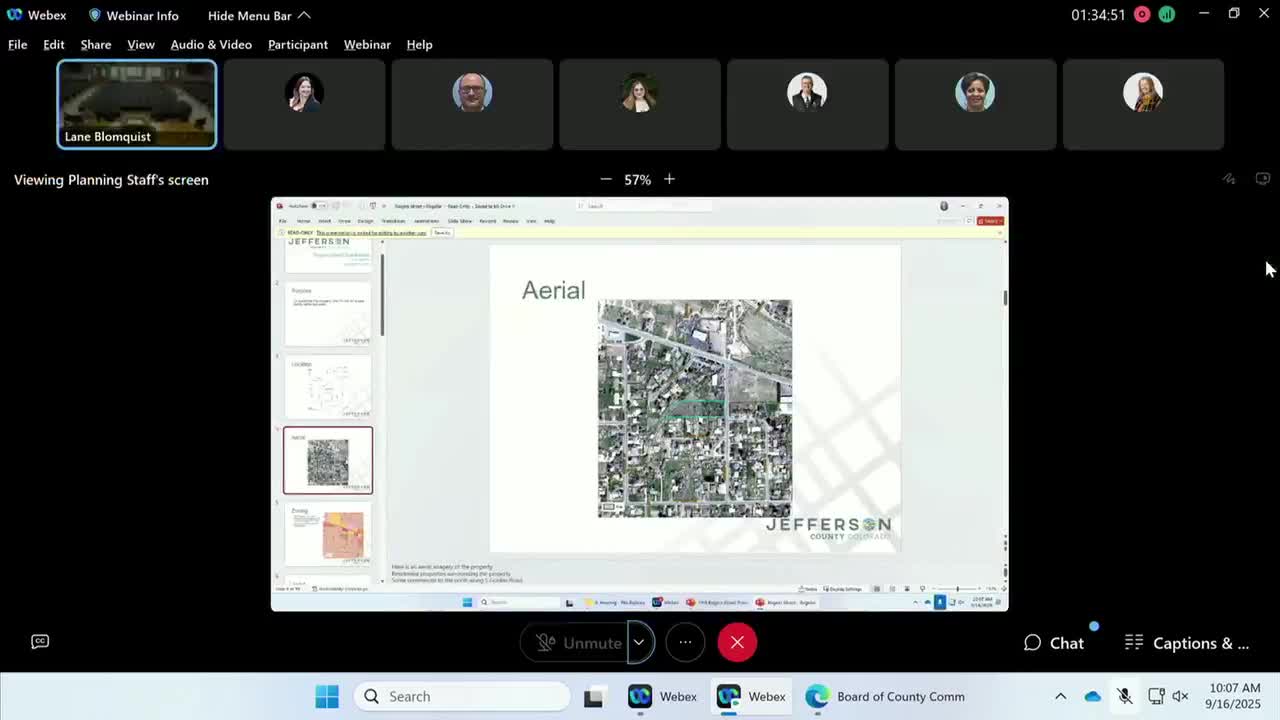Expand the Unmute audio options arrow
Image resolution: width=1280 pixels, height=720 pixels.
point(639,643)
